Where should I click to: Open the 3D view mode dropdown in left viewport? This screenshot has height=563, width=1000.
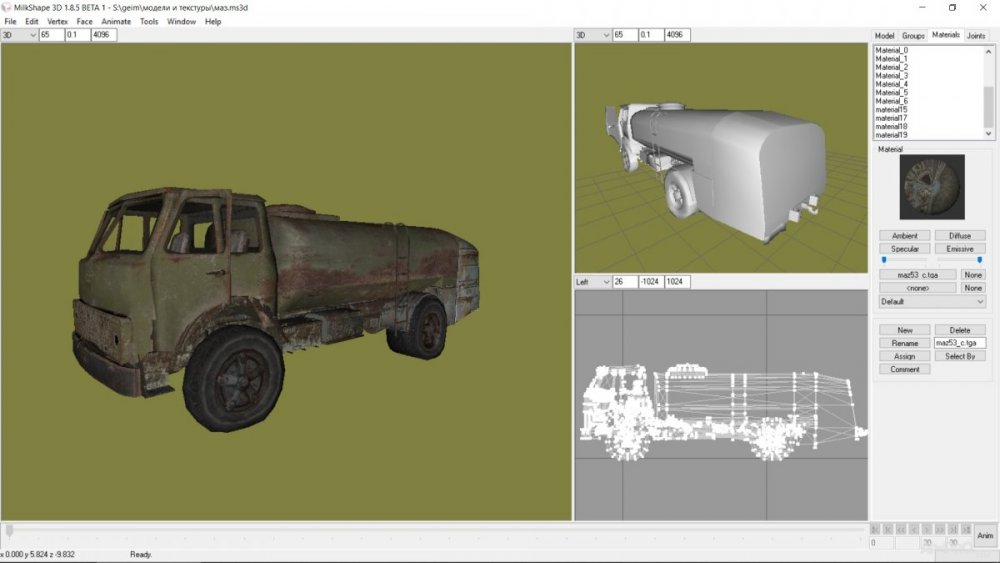[x=19, y=35]
